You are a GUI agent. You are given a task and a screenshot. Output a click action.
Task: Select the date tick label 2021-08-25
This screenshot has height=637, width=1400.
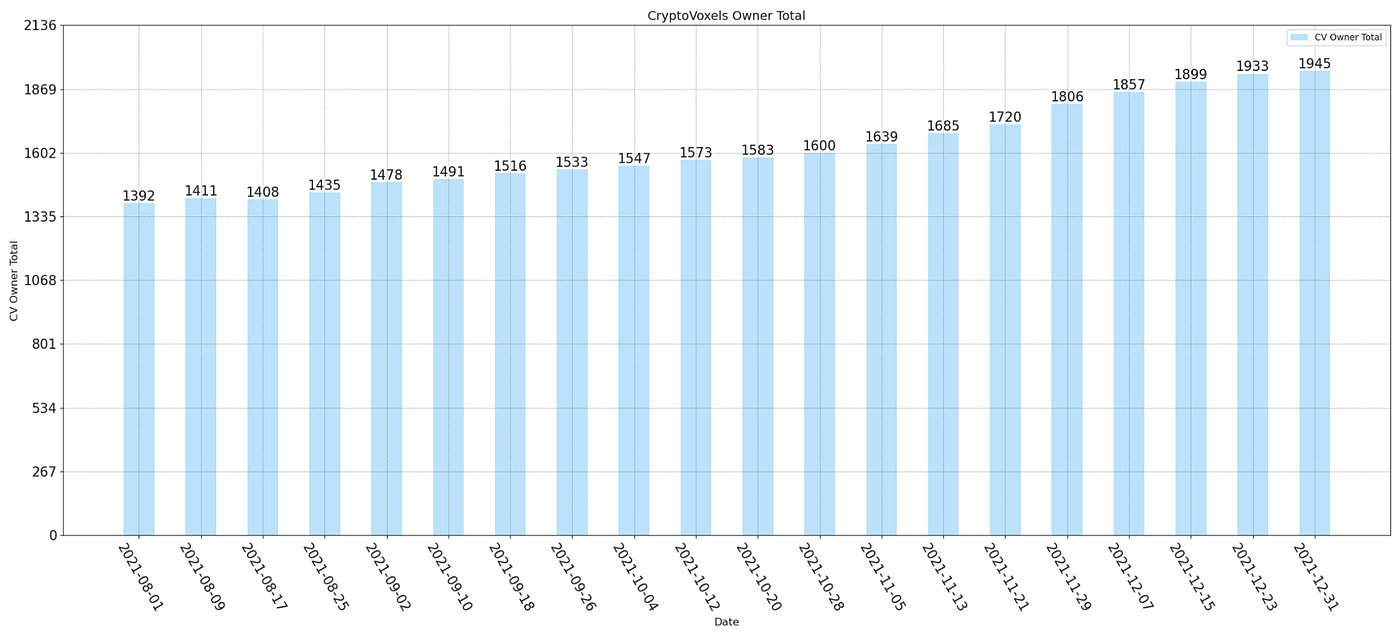(x=325, y=577)
